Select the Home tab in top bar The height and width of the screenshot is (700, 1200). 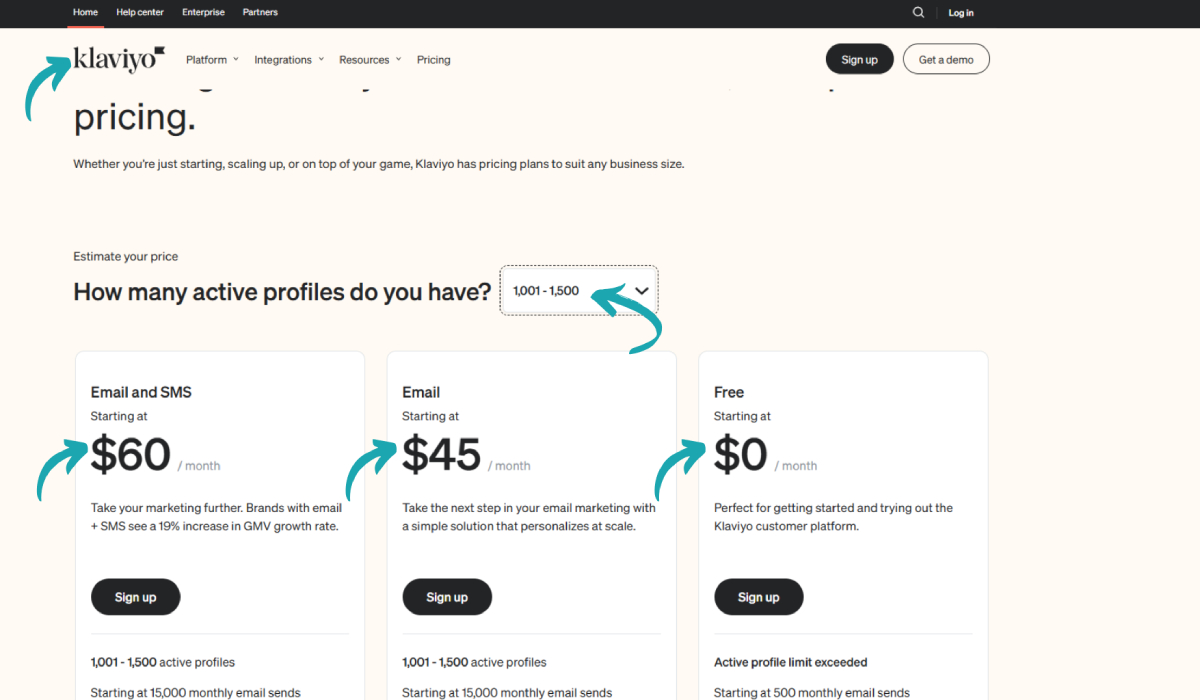(x=86, y=12)
